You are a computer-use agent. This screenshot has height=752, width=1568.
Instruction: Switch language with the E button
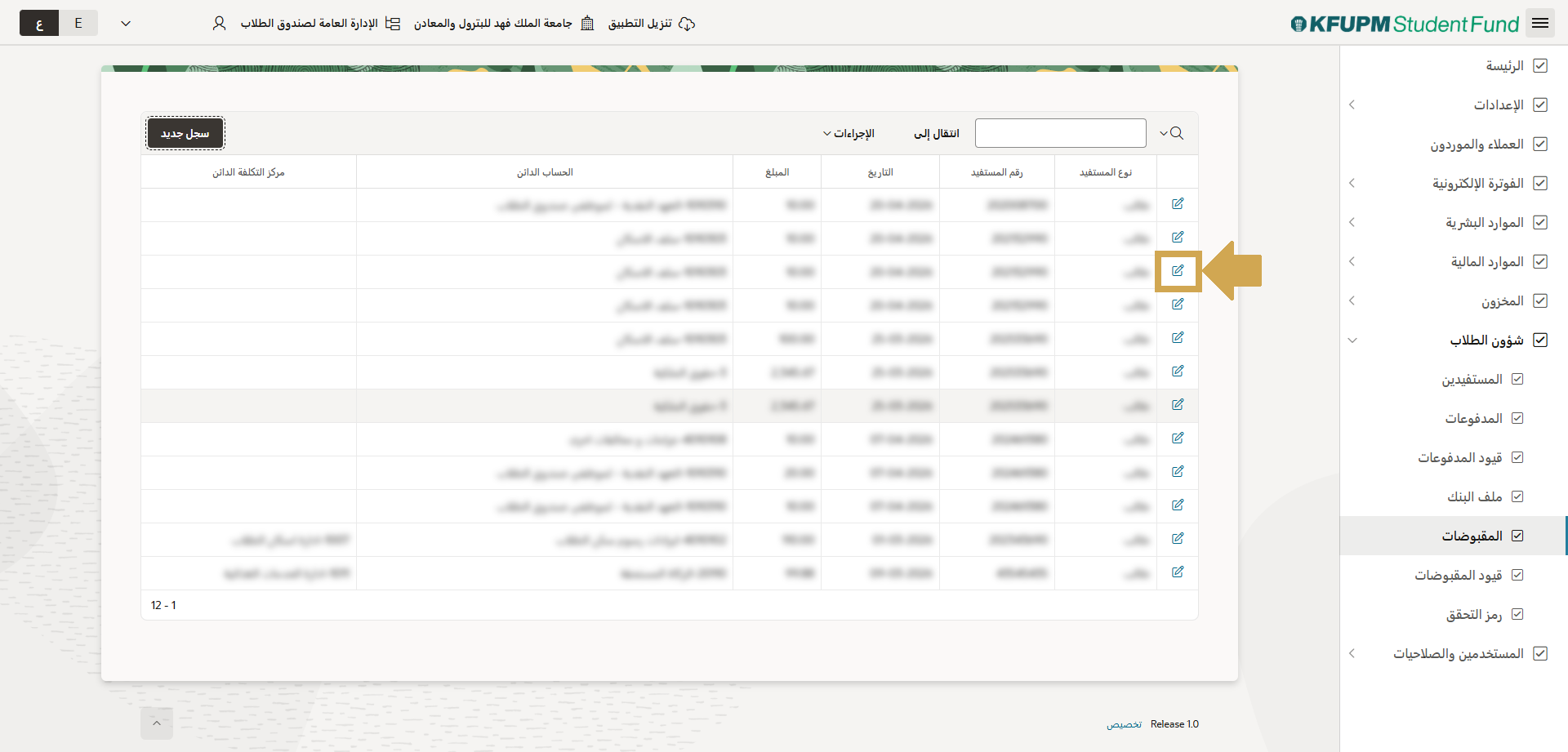[78, 23]
